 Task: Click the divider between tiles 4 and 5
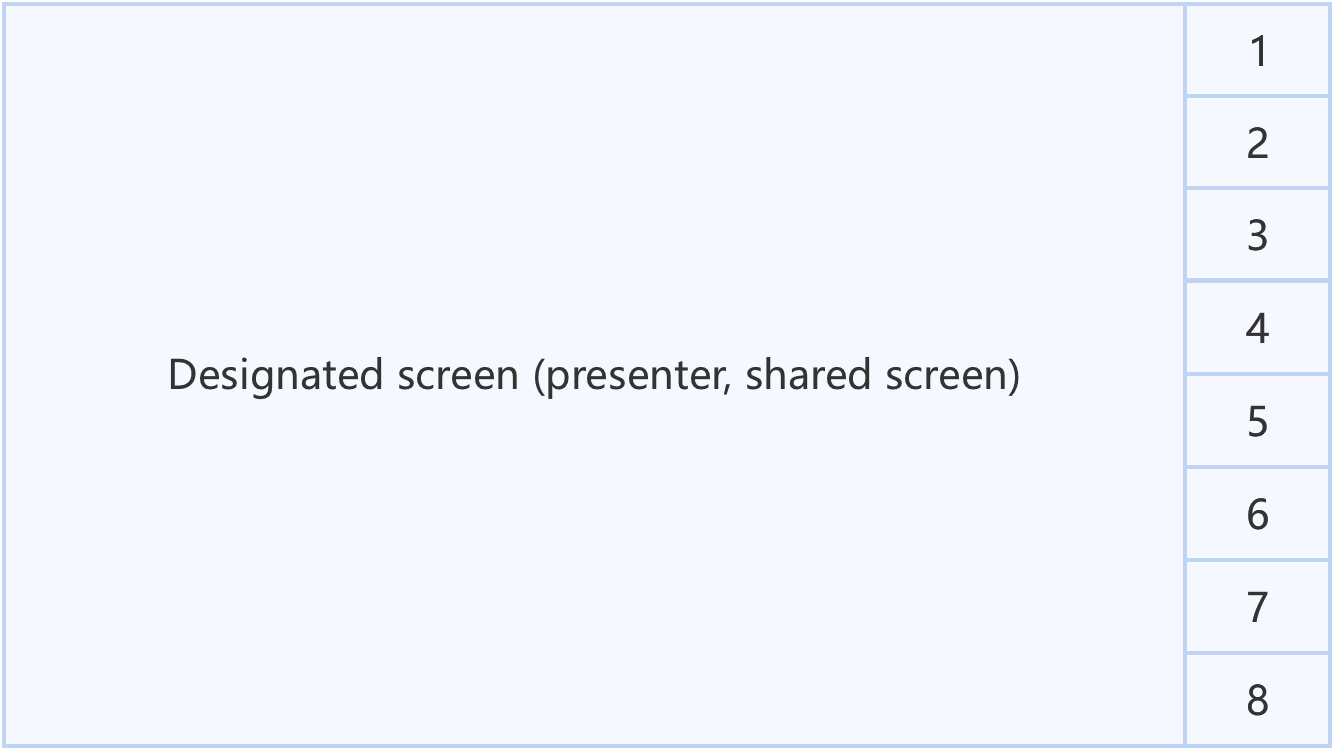(x=1257, y=375)
